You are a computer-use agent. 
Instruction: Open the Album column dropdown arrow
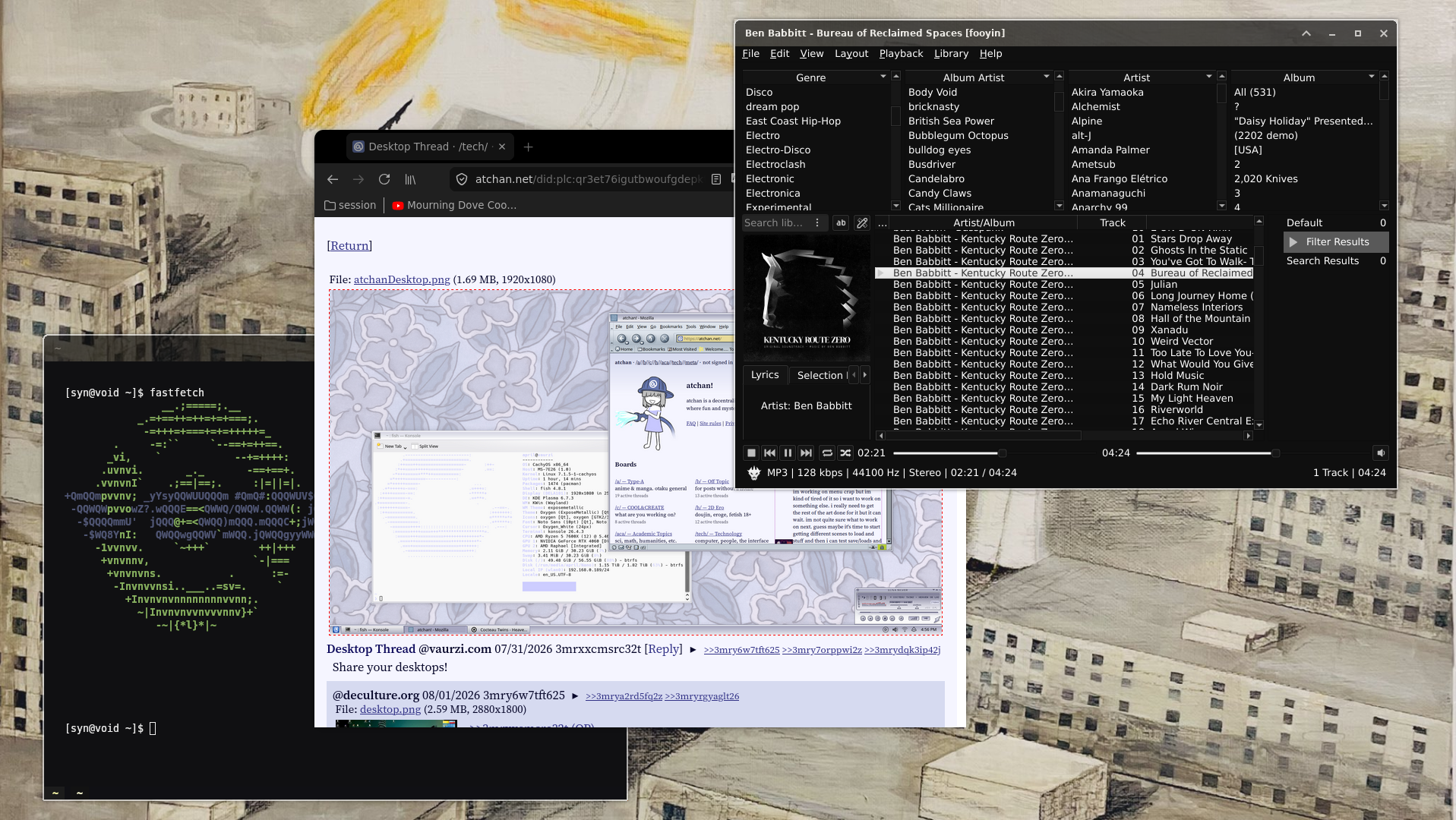pos(1371,77)
